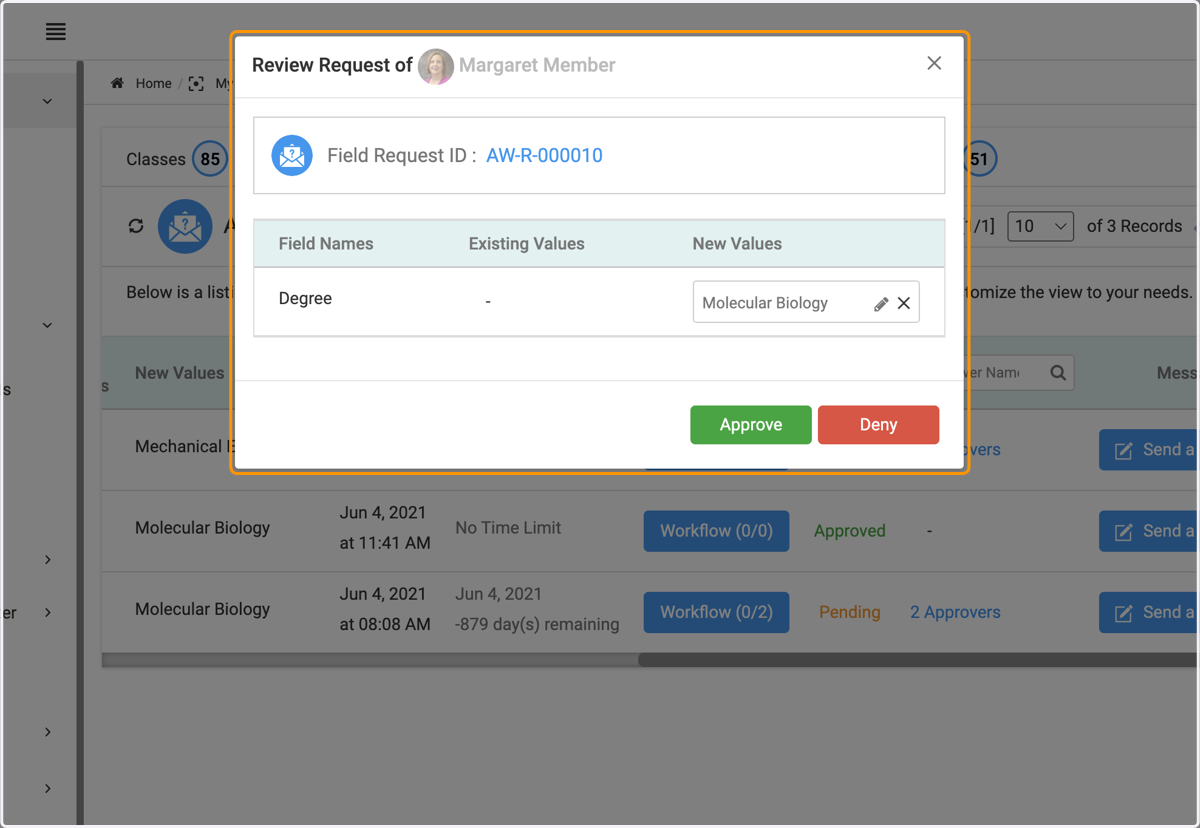Click the Molecular Biology input field

[806, 302]
